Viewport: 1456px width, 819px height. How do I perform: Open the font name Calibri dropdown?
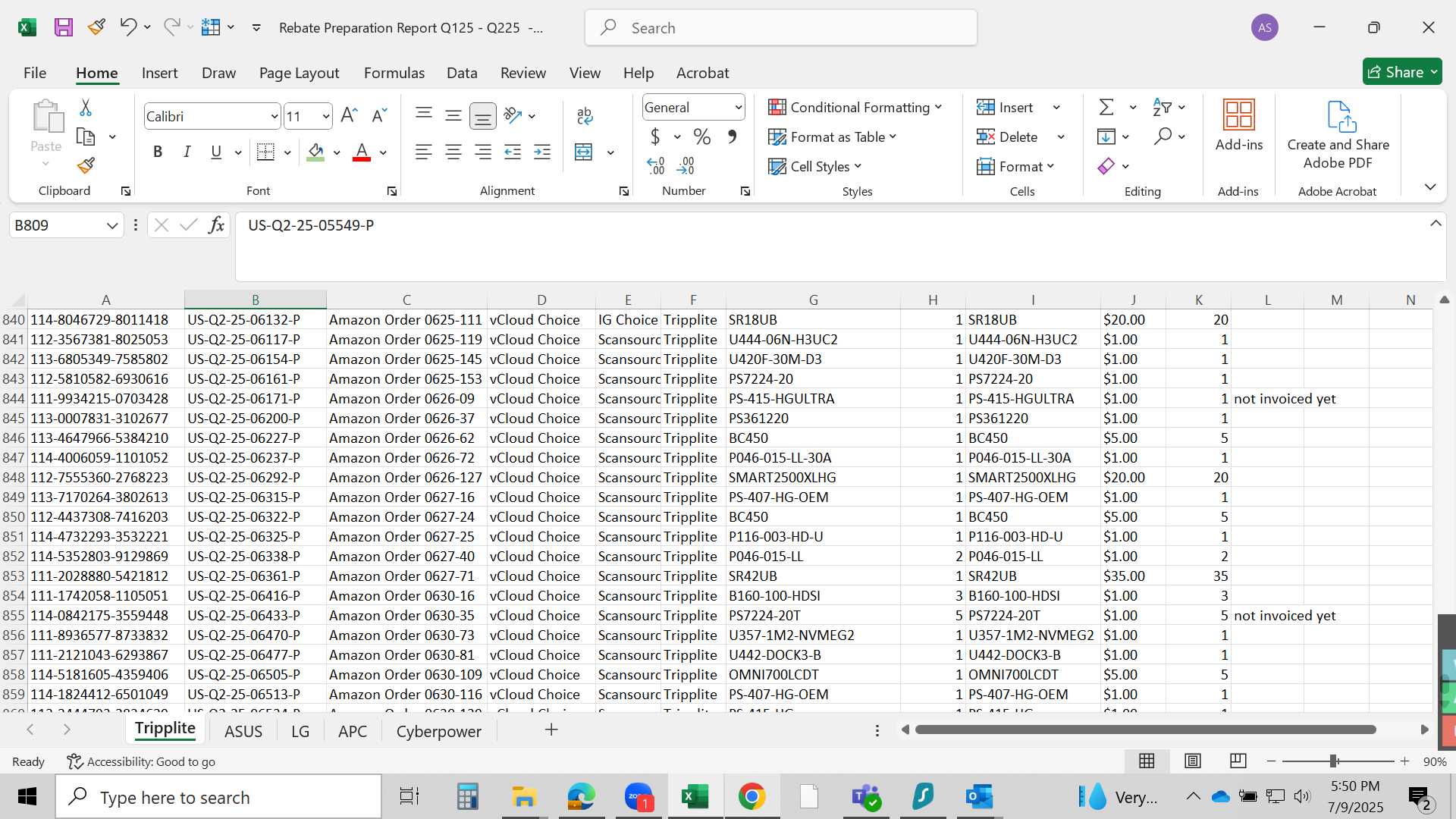click(x=274, y=117)
